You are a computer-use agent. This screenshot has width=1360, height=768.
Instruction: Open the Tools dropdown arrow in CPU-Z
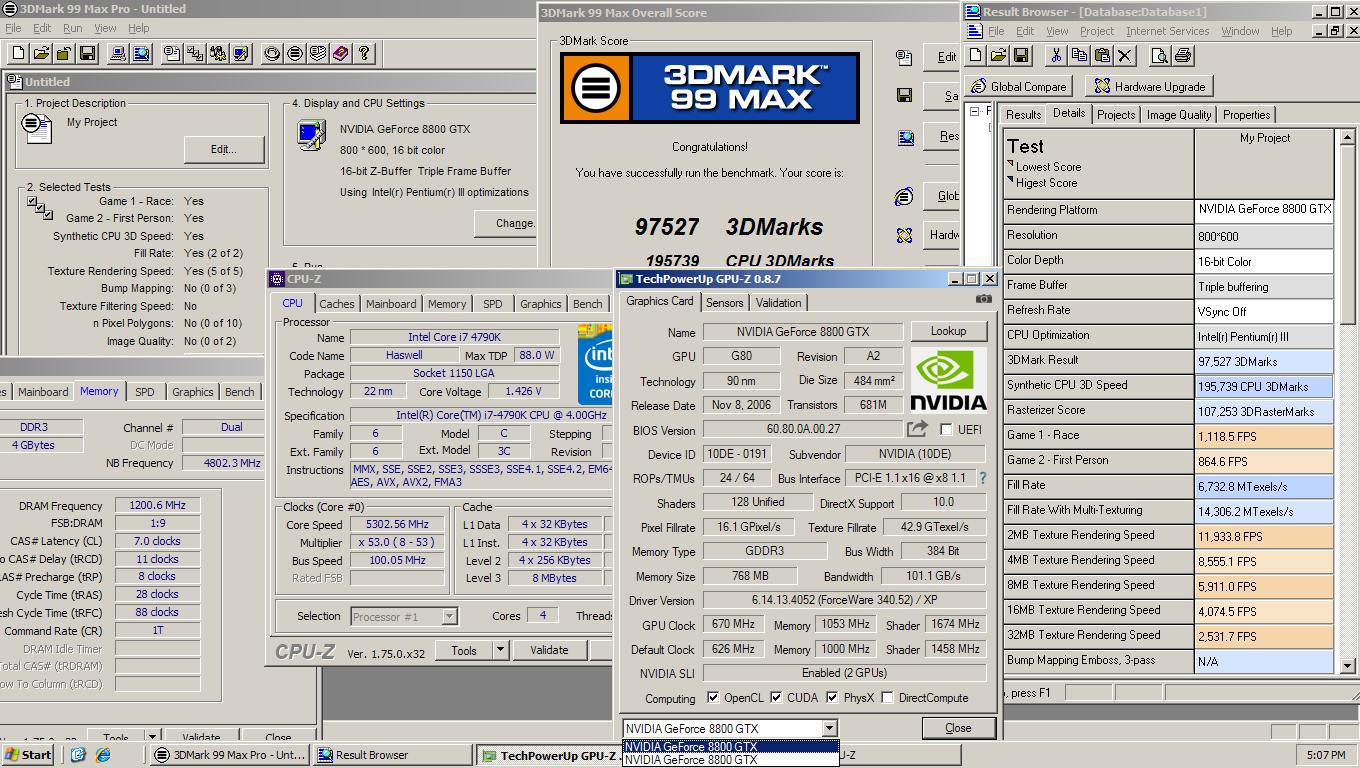[501, 650]
